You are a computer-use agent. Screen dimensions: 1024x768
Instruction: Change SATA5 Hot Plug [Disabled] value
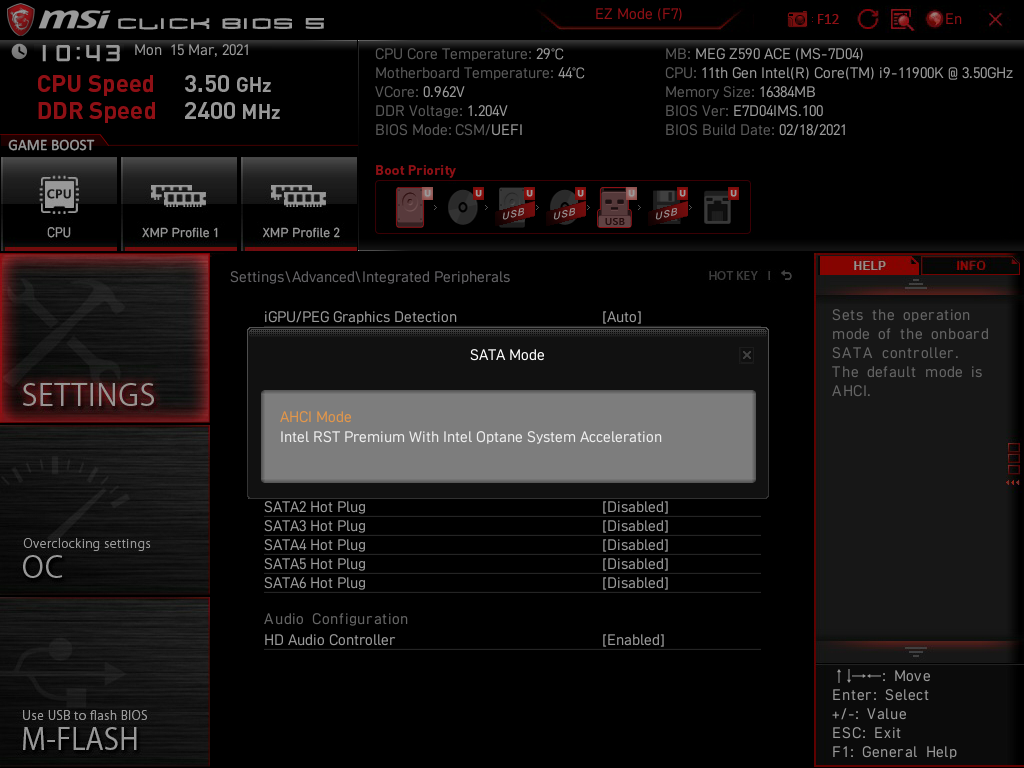coord(635,564)
